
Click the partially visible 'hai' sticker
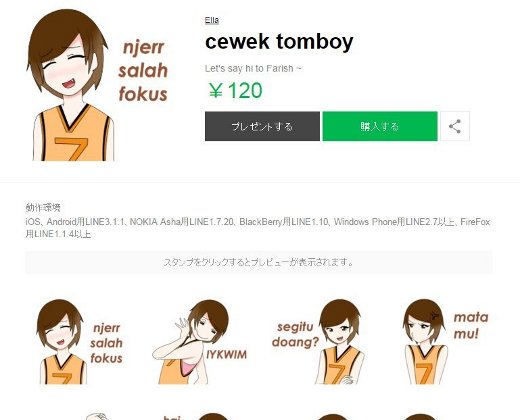[197, 417]
